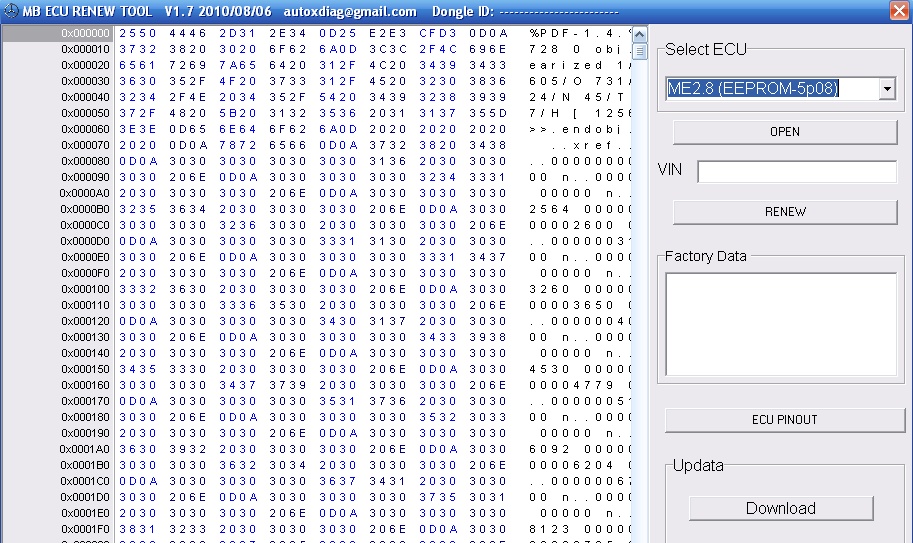Select address row 0x0001A0
The width and height of the screenshot is (913, 543).
click(85, 449)
